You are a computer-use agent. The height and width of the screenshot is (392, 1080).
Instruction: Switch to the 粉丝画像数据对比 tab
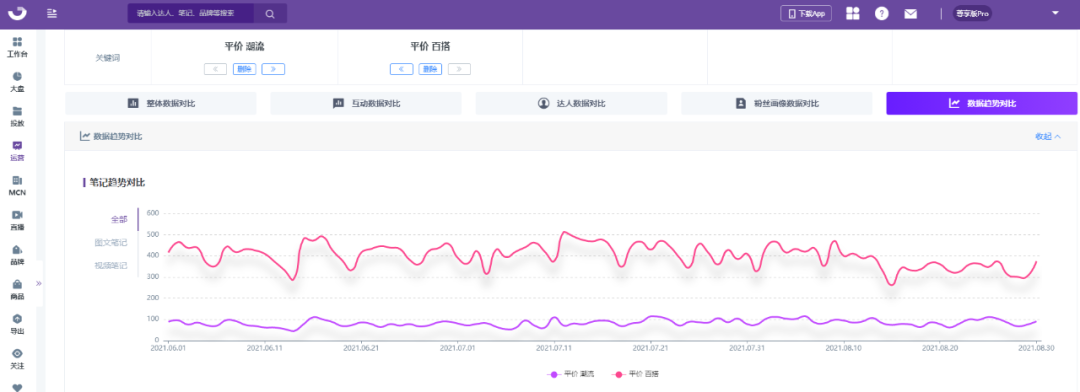click(777, 103)
